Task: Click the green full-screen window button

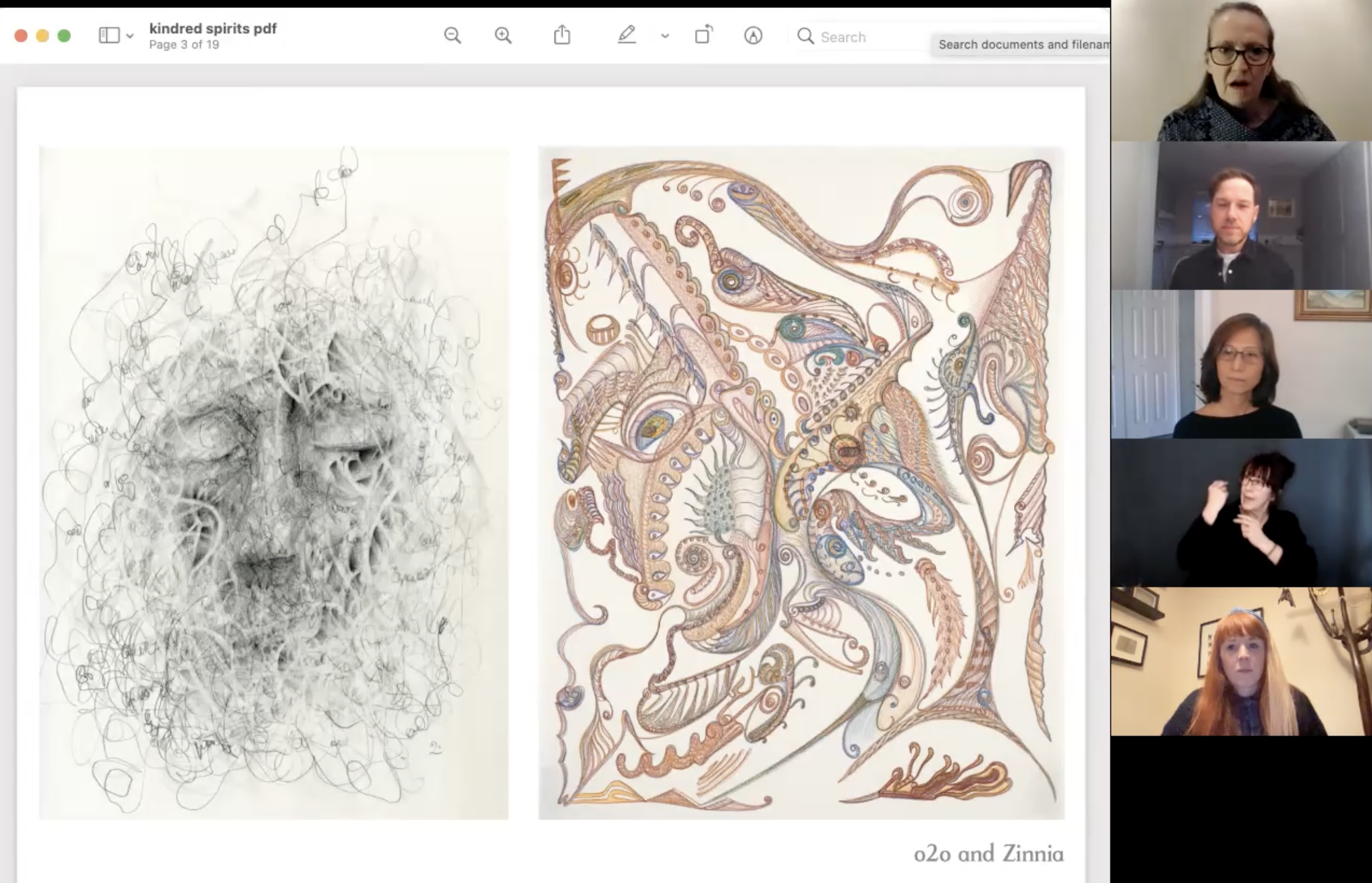Action: pyautogui.click(x=64, y=36)
